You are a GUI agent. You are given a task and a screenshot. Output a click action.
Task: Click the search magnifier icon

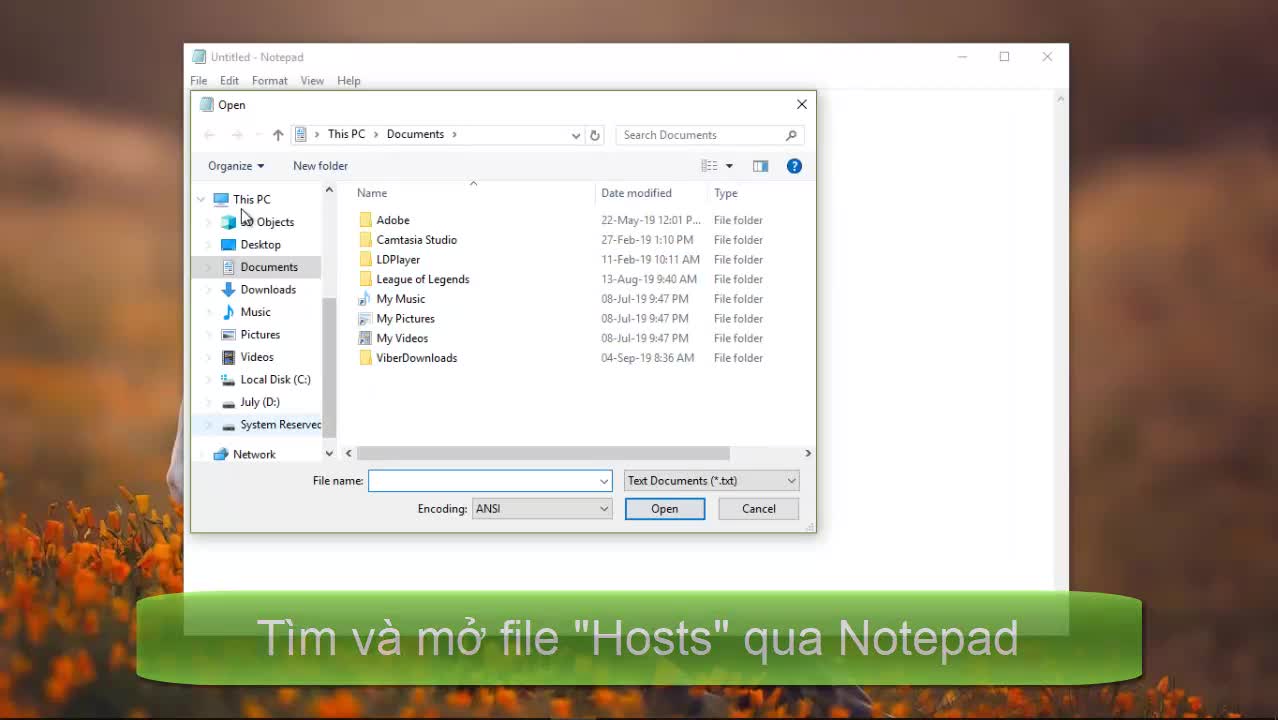[x=791, y=135]
